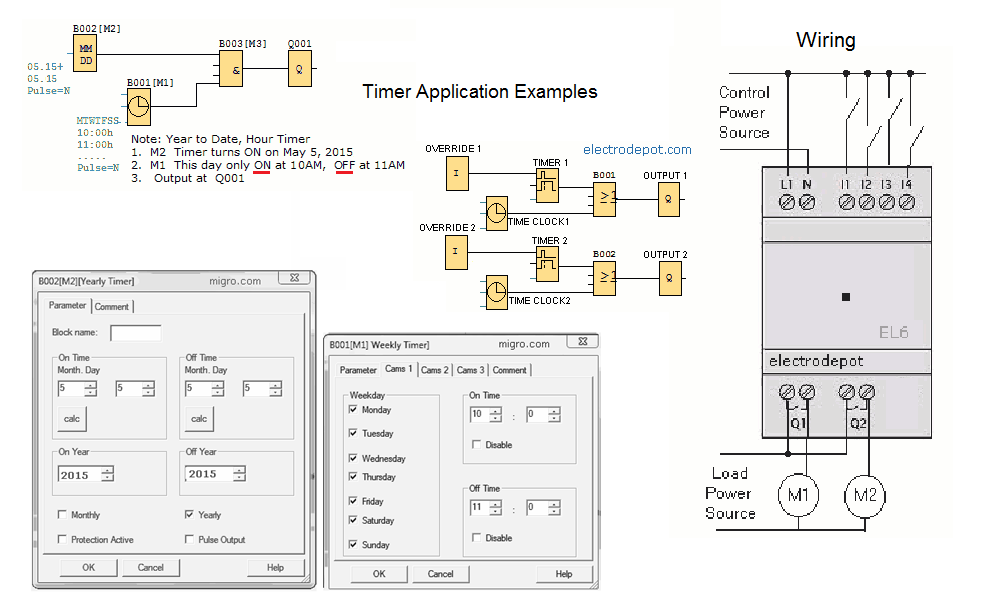Click the OVERRIDE 1 input block

[457, 173]
